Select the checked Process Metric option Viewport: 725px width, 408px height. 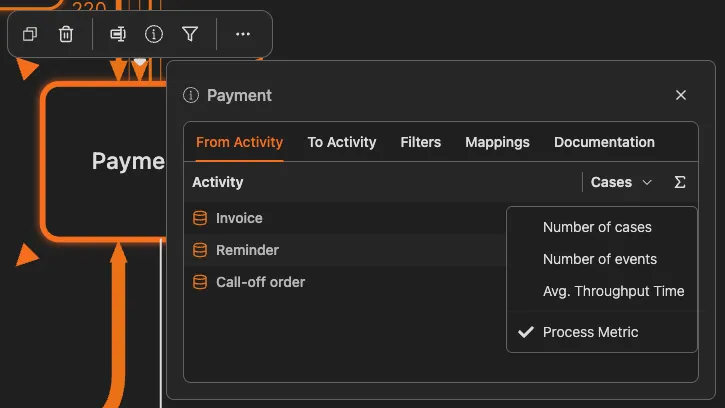tap(590, 332)
